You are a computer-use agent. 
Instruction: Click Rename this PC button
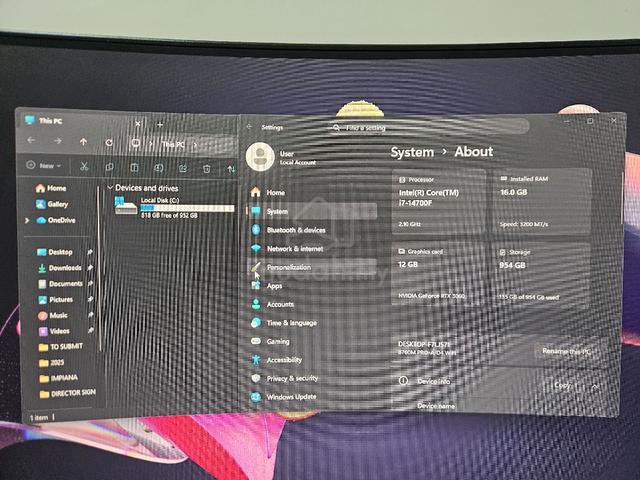click(x=566, y=351)
